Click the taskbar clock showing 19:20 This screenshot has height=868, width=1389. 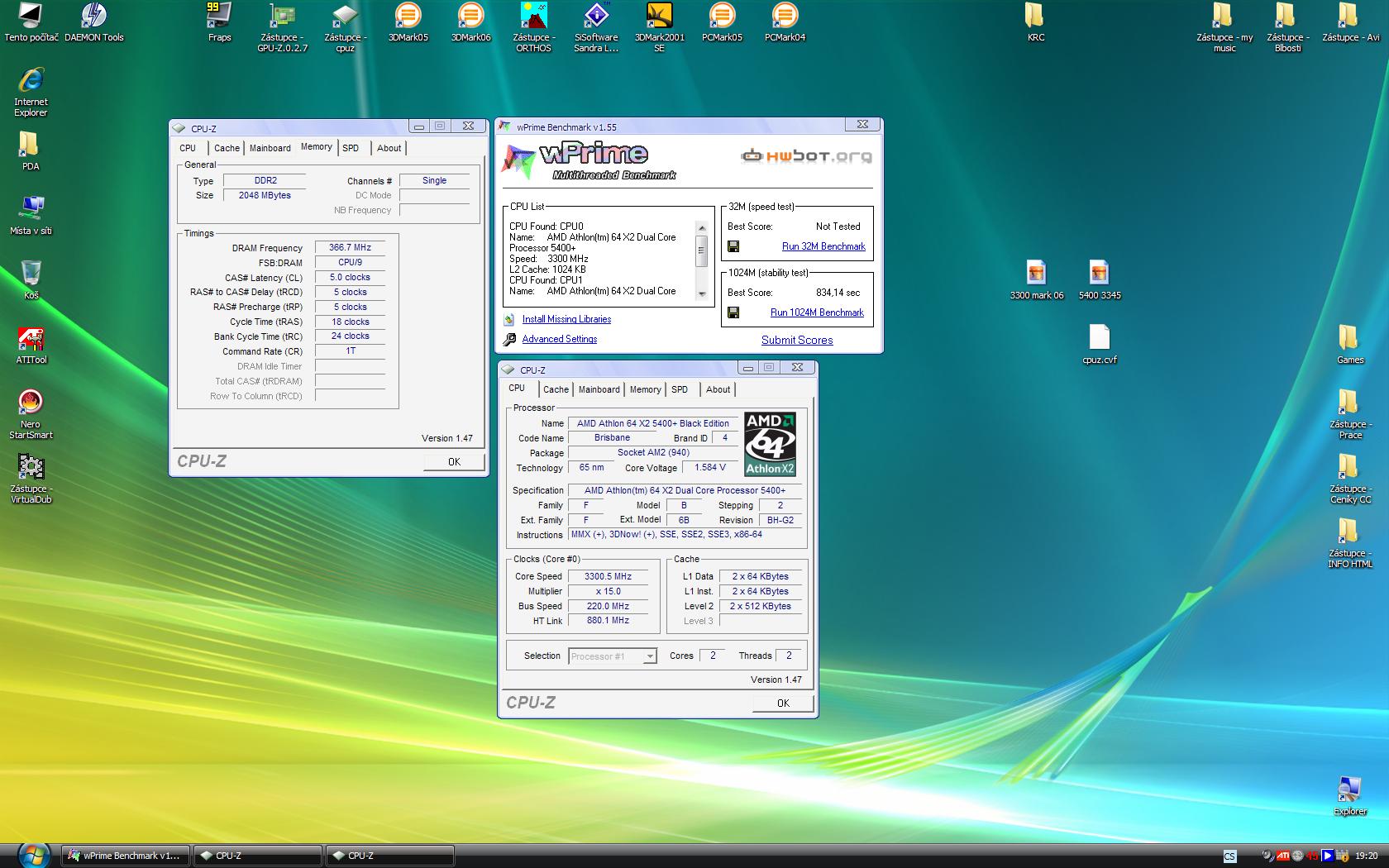pos(1367,856)
